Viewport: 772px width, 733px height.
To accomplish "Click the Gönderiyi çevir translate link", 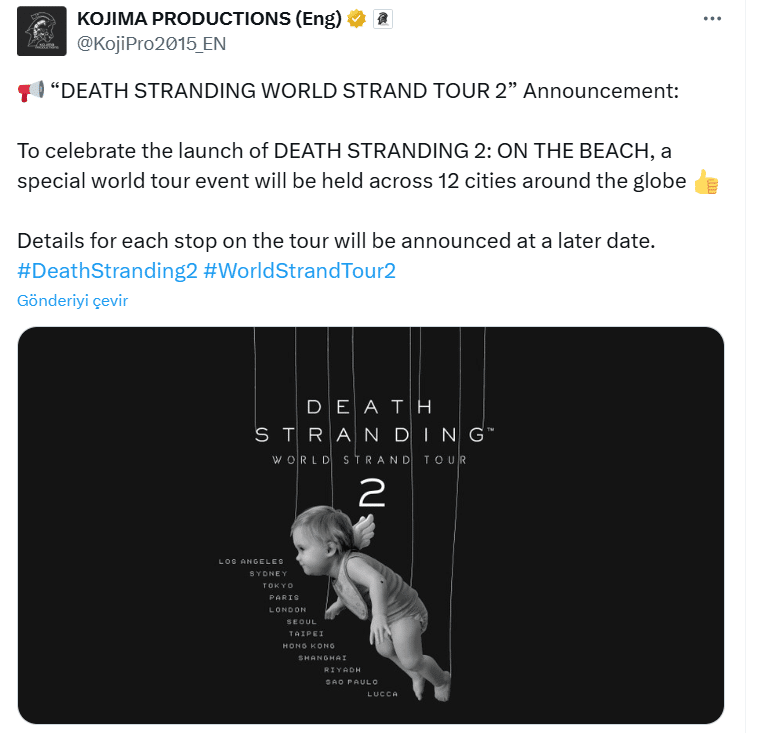I will coord(72,300).
